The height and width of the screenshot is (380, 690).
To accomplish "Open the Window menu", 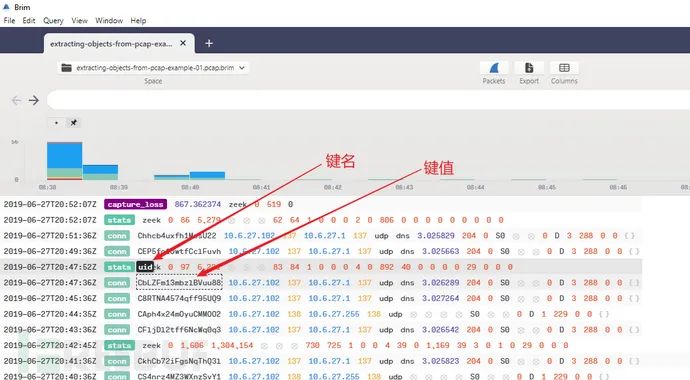I will pyautogui.click(x=109, y=21).
